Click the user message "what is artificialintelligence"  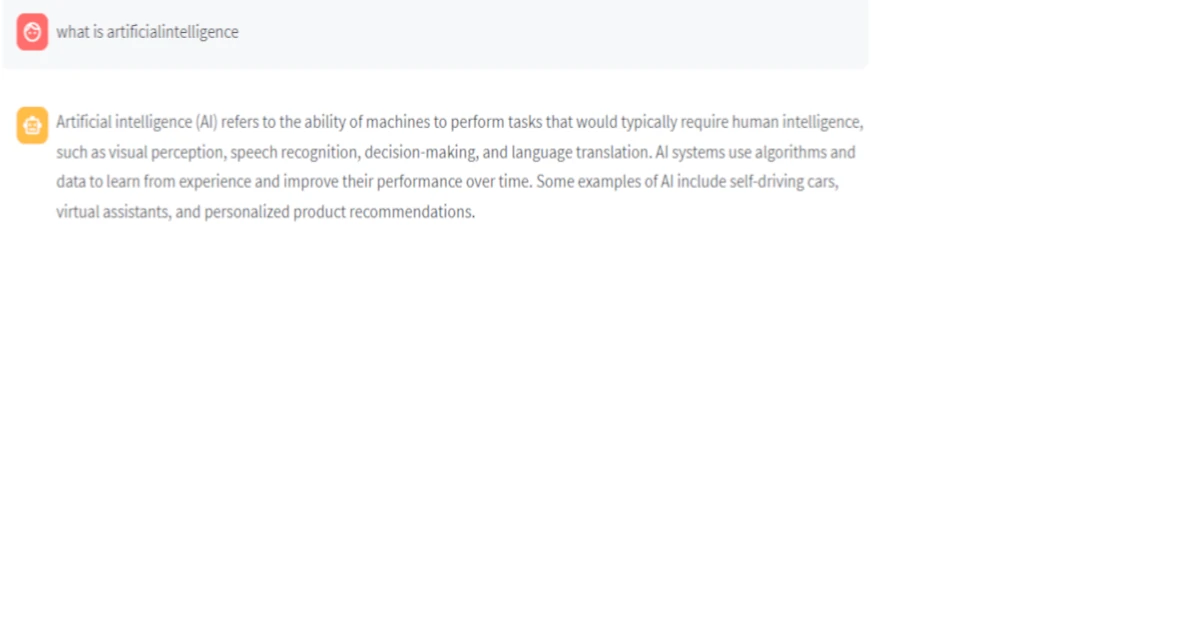(x=147, y=32)
